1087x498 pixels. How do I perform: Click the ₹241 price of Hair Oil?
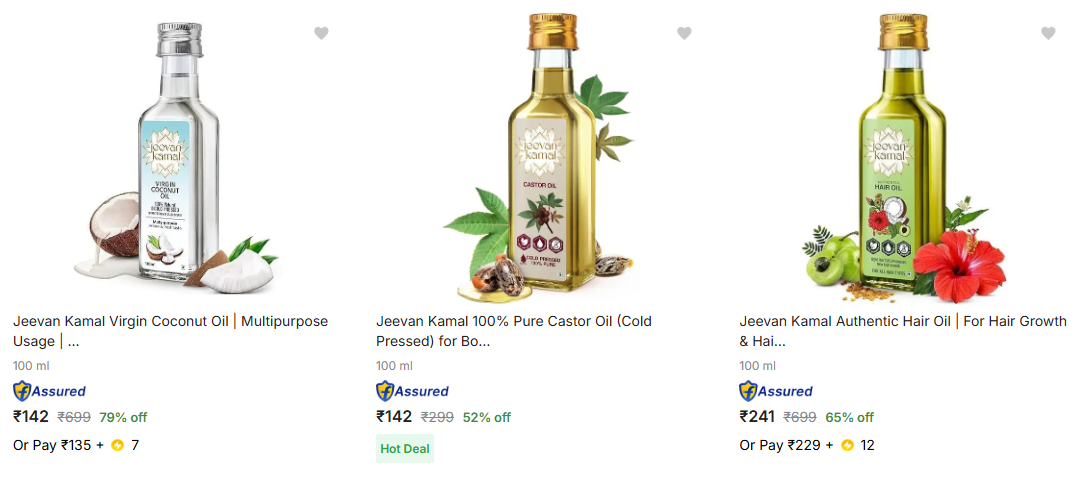coord(757,417)
